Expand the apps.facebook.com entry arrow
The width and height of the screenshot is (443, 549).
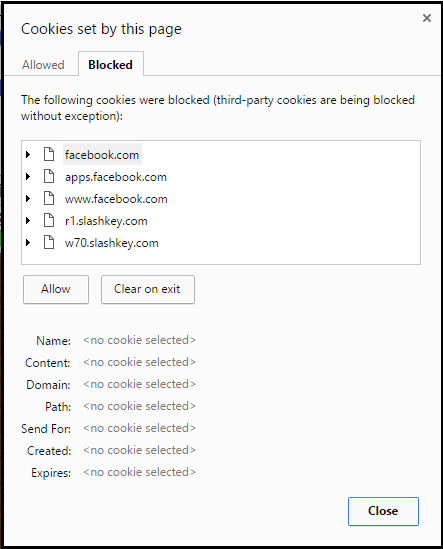click(28, 176)
